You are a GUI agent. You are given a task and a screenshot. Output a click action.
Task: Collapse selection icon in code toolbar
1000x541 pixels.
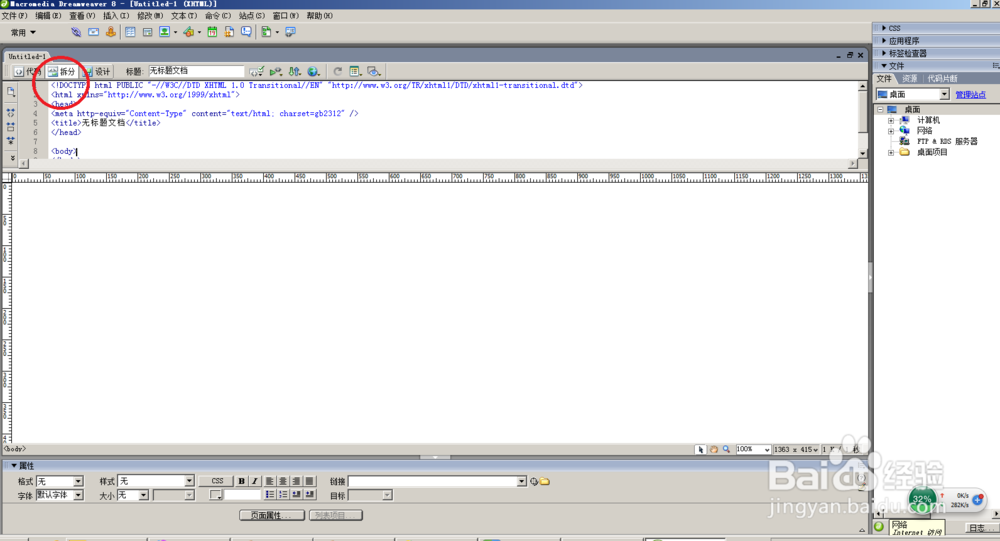(x=11, y=126)
